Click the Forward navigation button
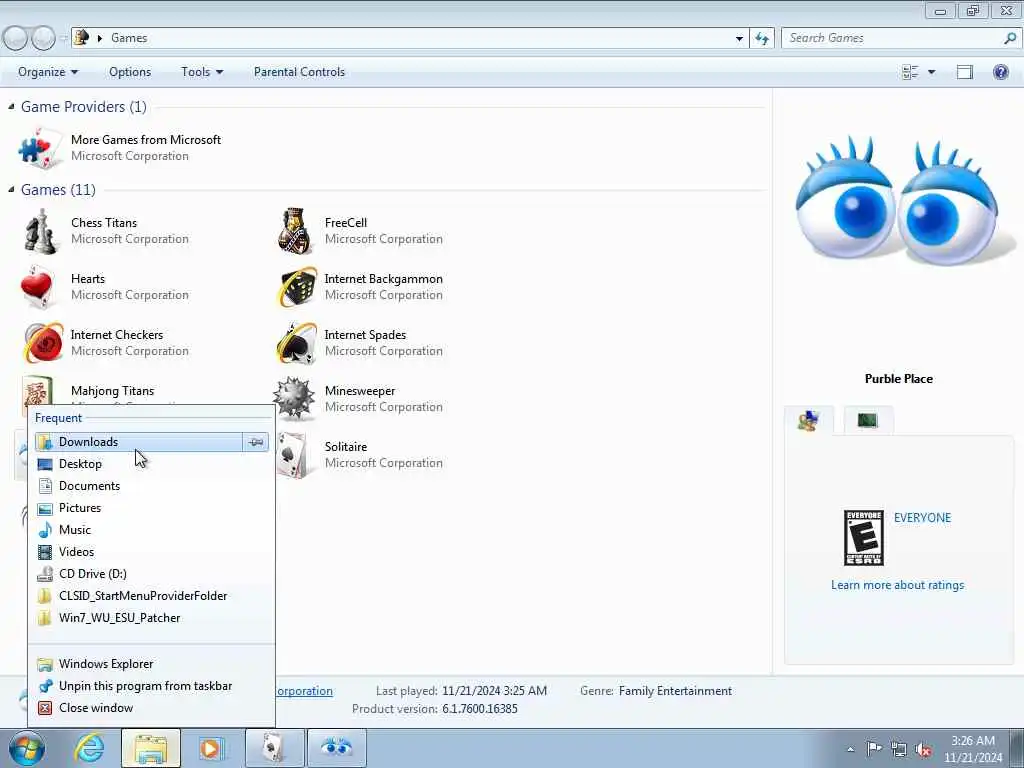Image resolution: width=1024 pixels, height=768 pixels. coord(44,39)
